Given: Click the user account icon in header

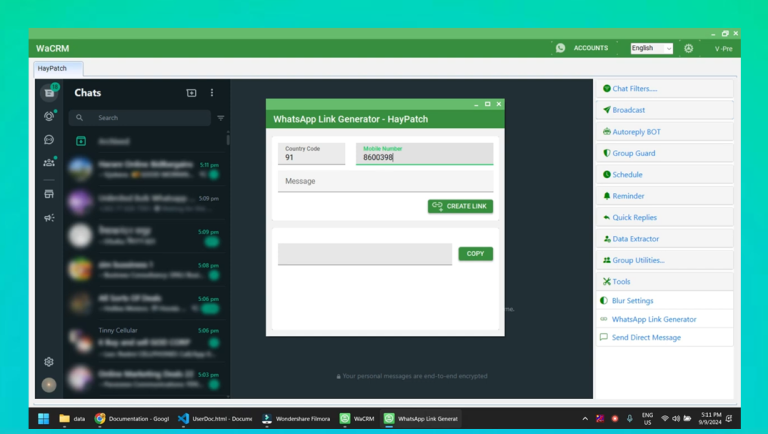Looking at the screenshot, I should (x=688, y=48).
